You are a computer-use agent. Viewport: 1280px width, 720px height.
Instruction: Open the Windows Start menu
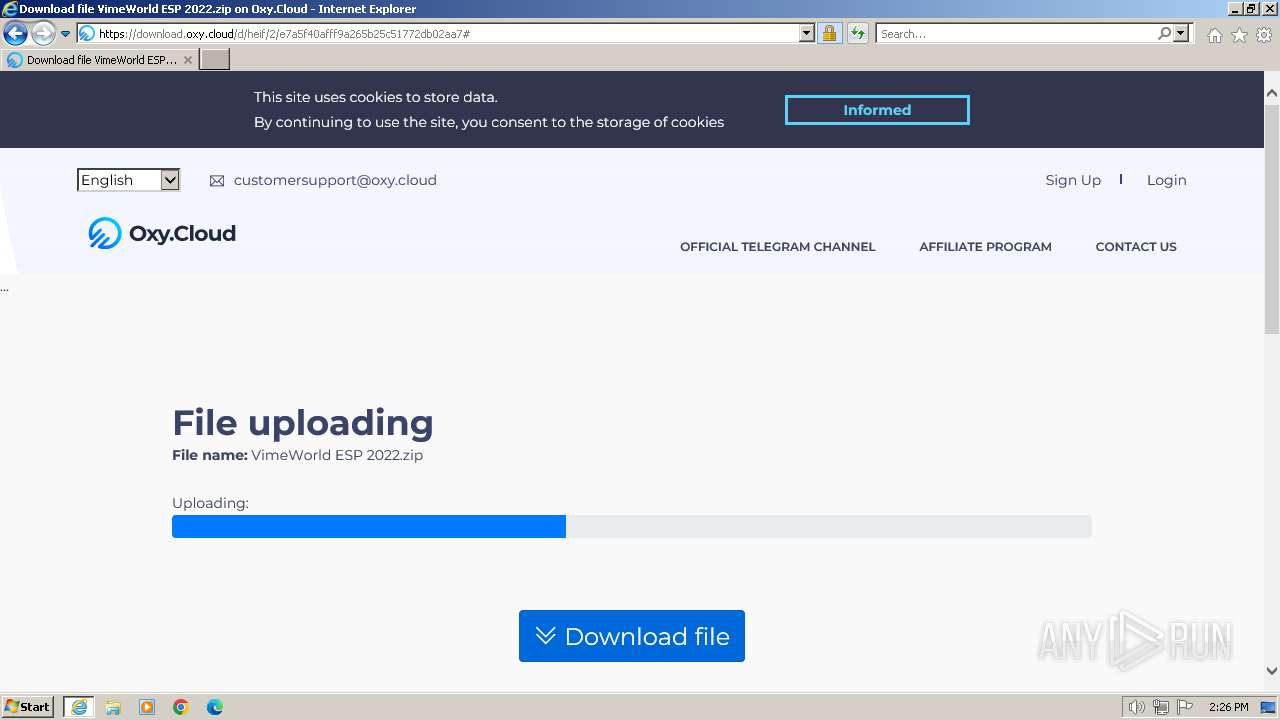coord(28,707)
